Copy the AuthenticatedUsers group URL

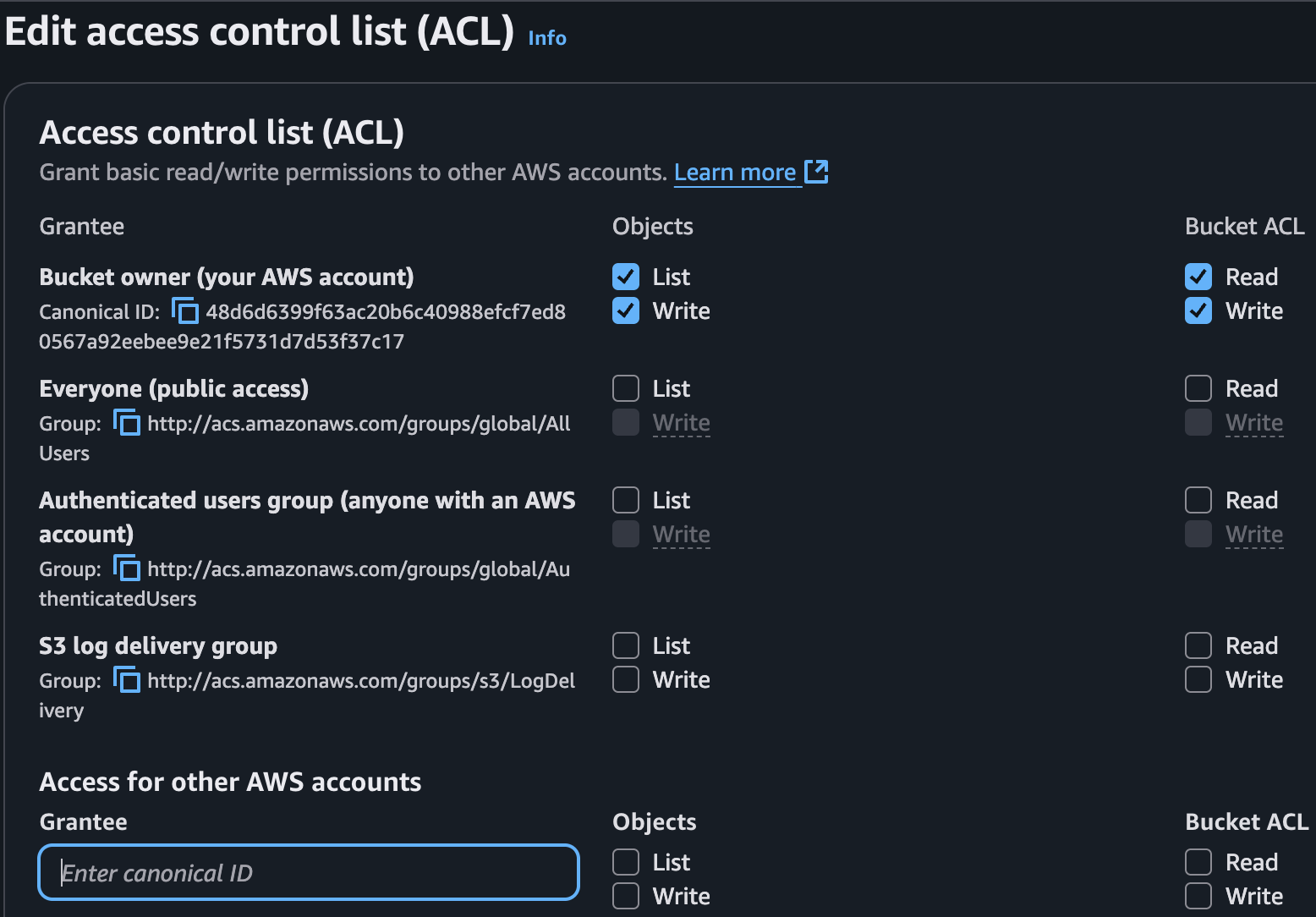coord(127,568)
